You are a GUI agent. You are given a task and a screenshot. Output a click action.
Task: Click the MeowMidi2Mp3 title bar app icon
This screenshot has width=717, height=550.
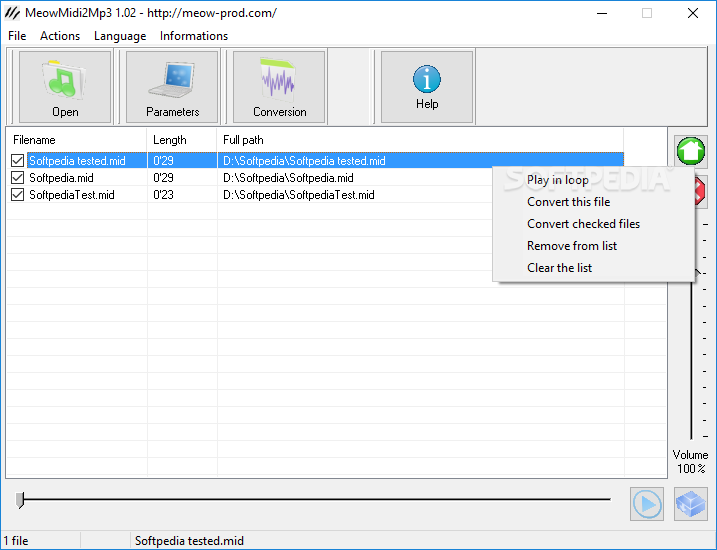pyautogui.click(x=12, y=13)
